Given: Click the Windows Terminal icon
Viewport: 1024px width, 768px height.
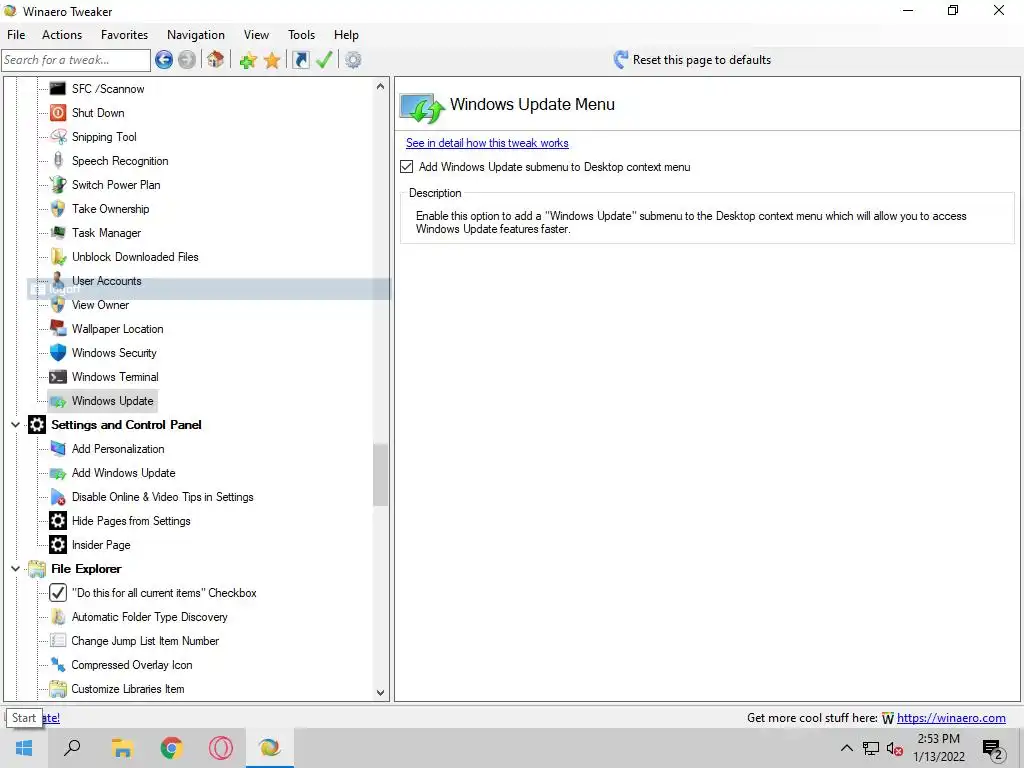Looking at the screenshot, I should (58, 377).
